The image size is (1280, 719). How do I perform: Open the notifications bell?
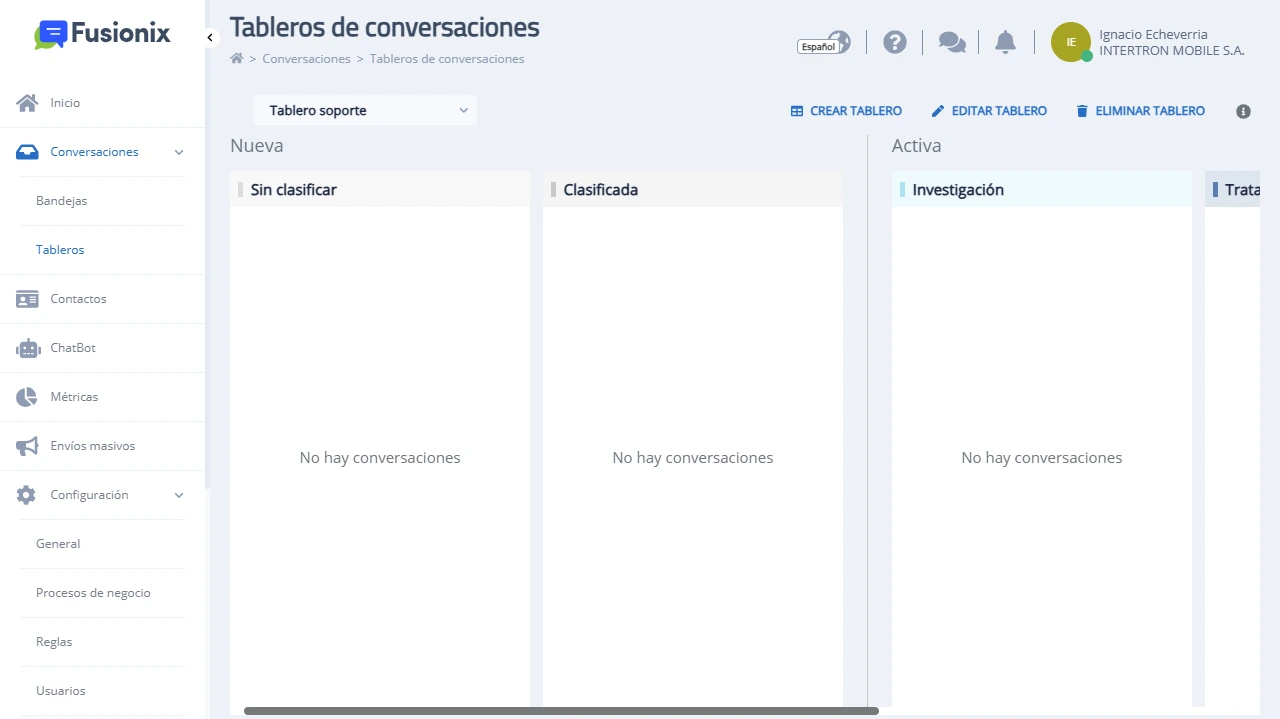tap(1005, 42)
